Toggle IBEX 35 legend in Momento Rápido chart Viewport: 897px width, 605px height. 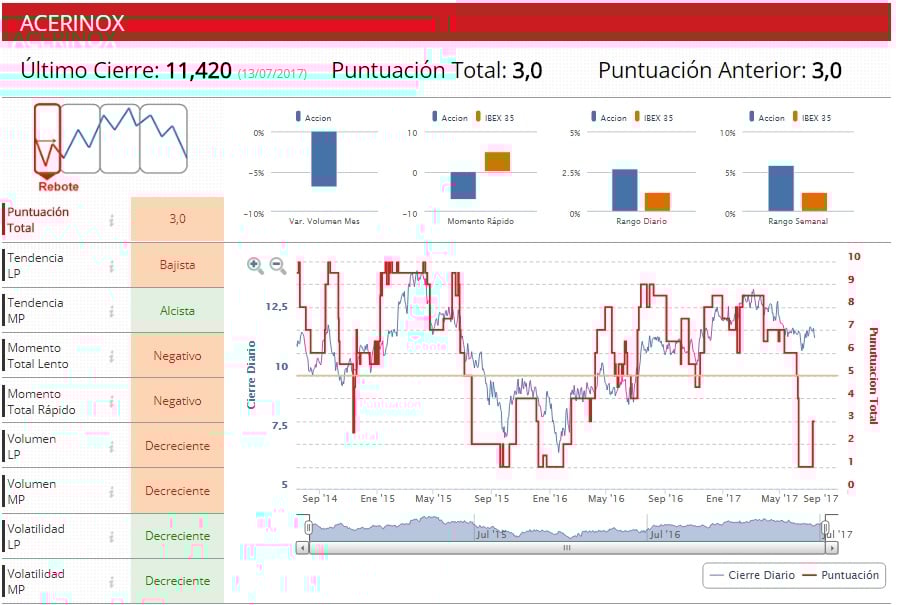(x=495, y=117)
